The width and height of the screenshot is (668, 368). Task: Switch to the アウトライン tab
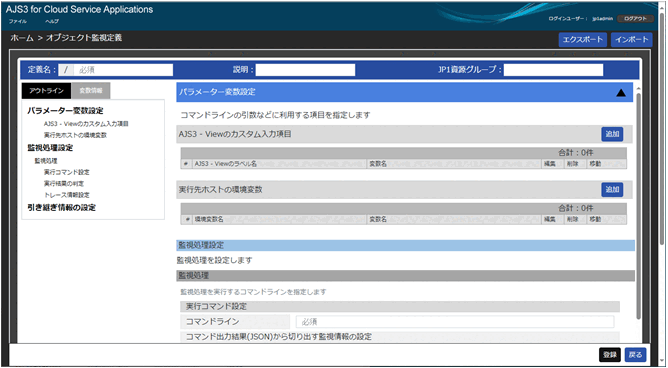coord(46,91)
